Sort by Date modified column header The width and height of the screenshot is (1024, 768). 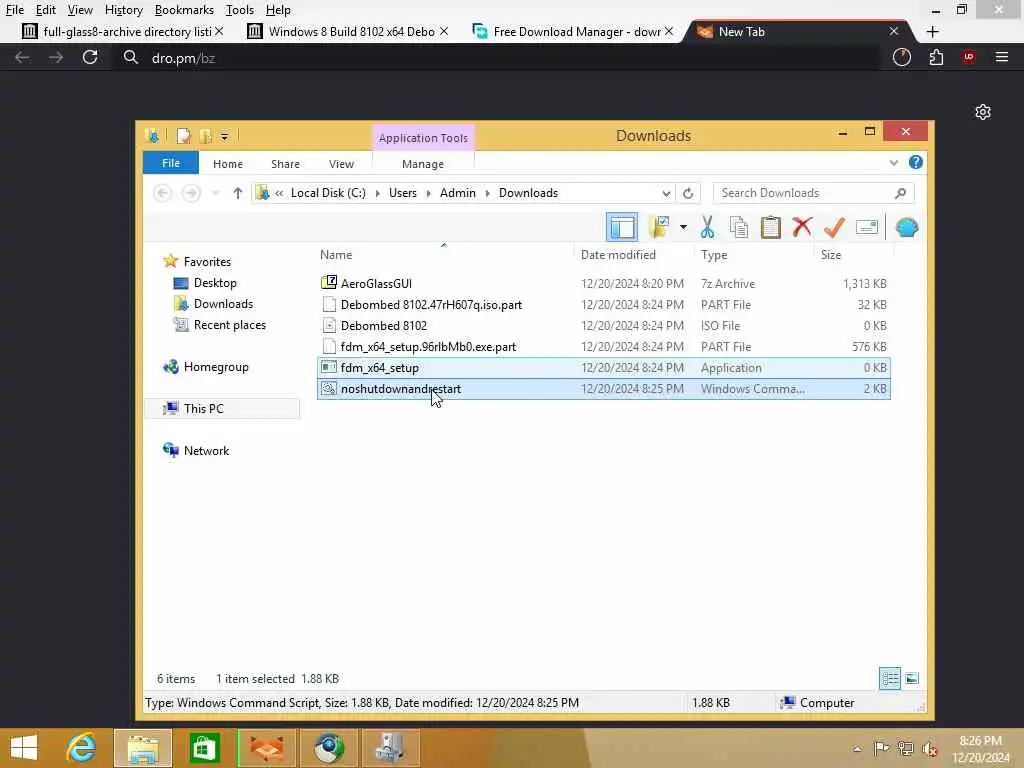(618, 255)
